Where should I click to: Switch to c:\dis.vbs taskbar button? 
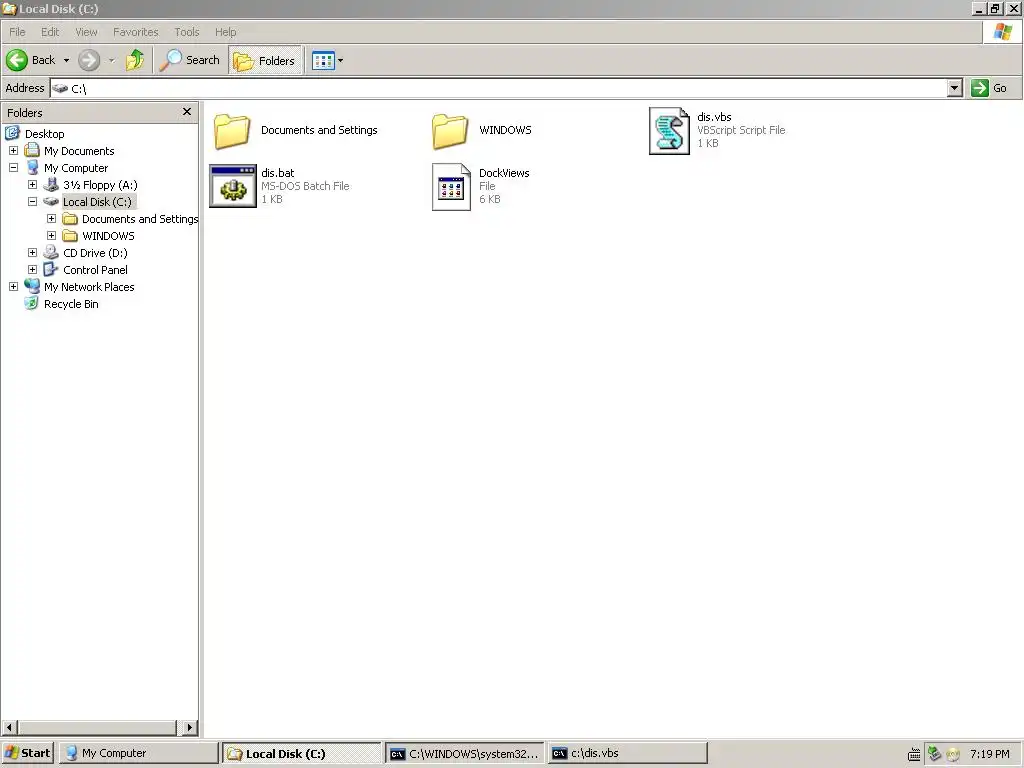point(627,753)
